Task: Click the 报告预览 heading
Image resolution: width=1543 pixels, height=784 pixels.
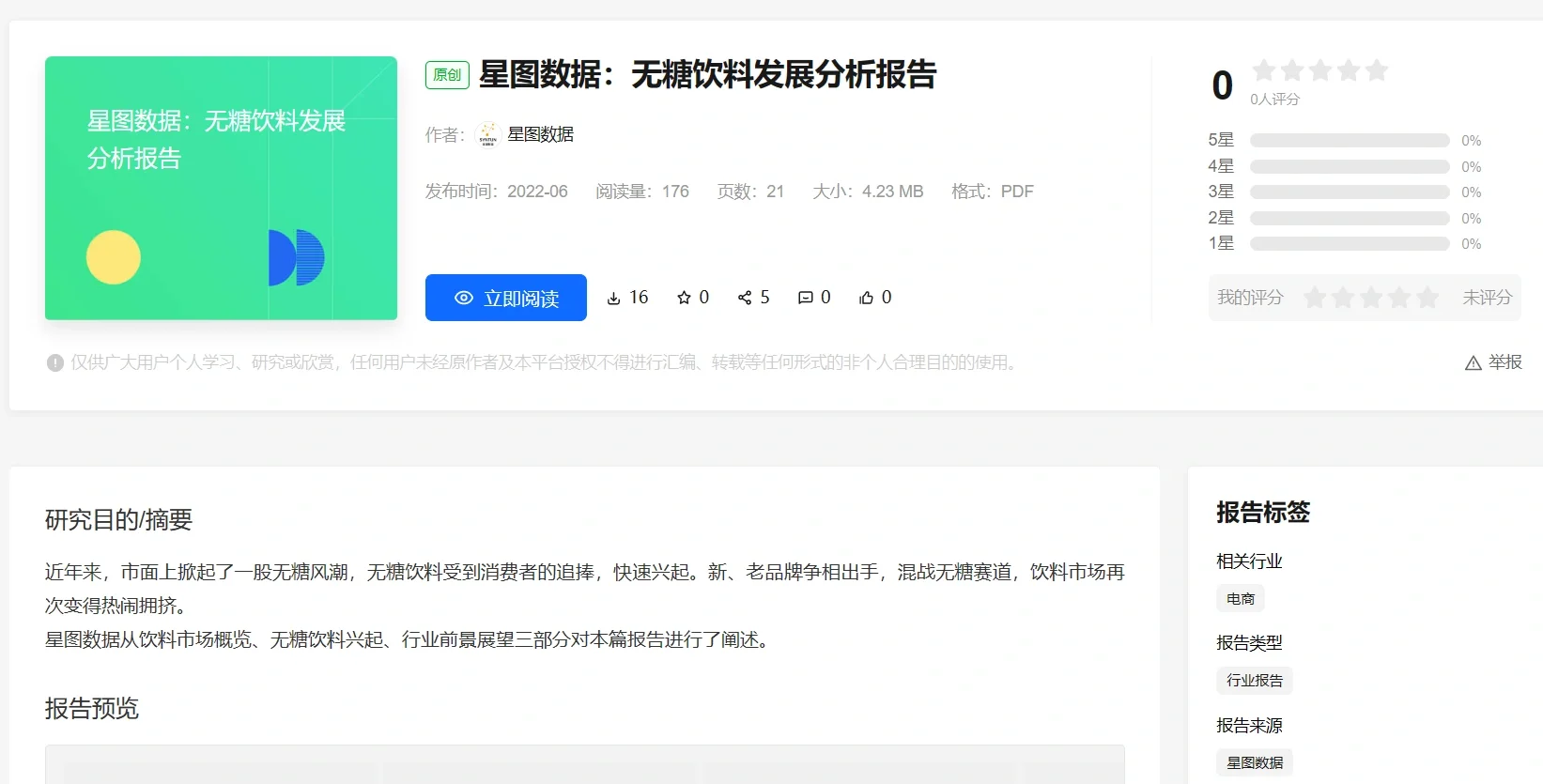Action: pyautogui.click(x=92, y=709)
